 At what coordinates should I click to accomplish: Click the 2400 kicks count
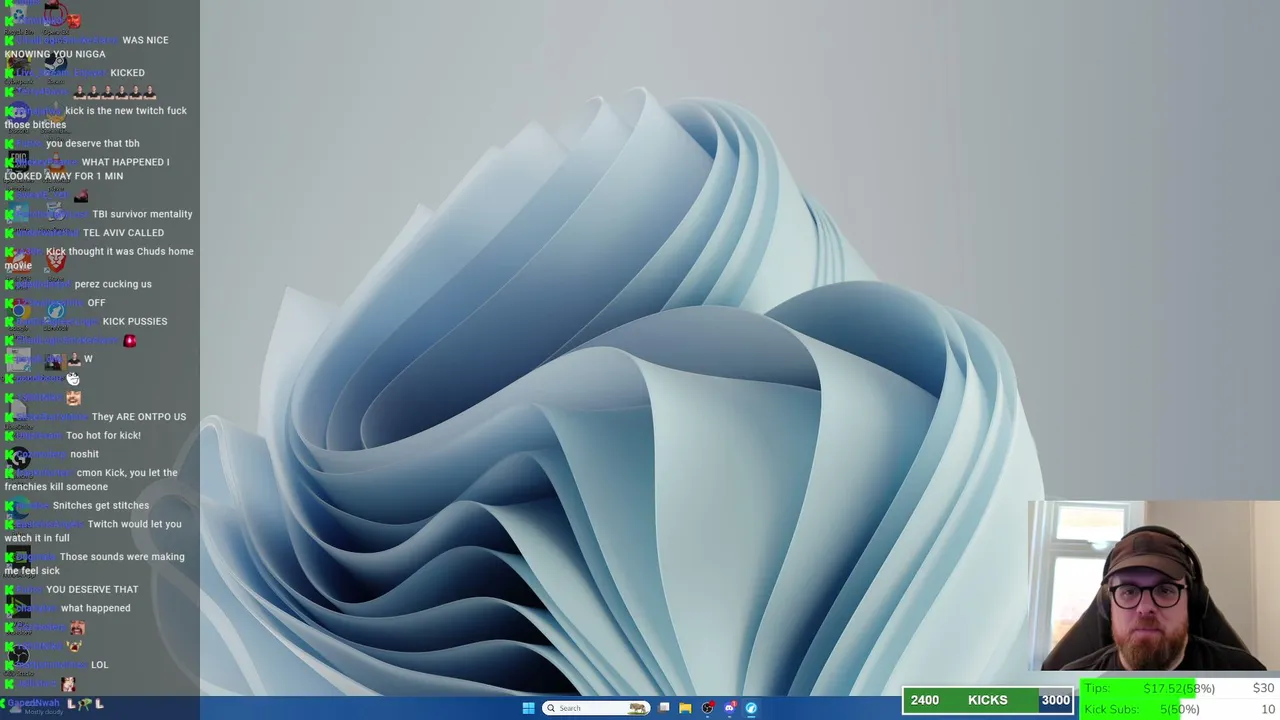pyautogui.click(x=924, y=700)
